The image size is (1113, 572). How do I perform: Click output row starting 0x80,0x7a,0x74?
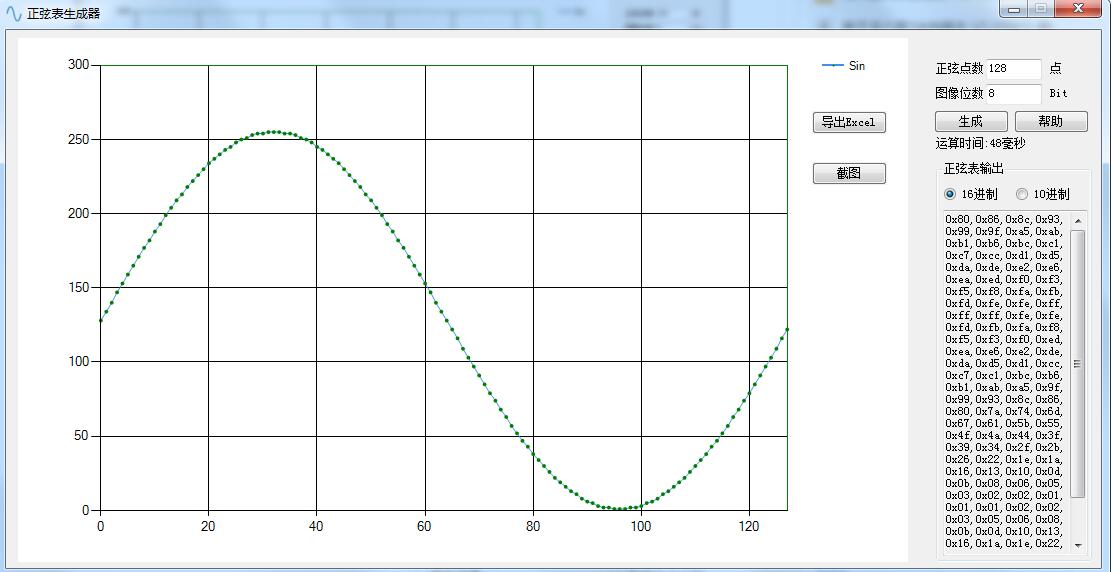pos(1004,411)
